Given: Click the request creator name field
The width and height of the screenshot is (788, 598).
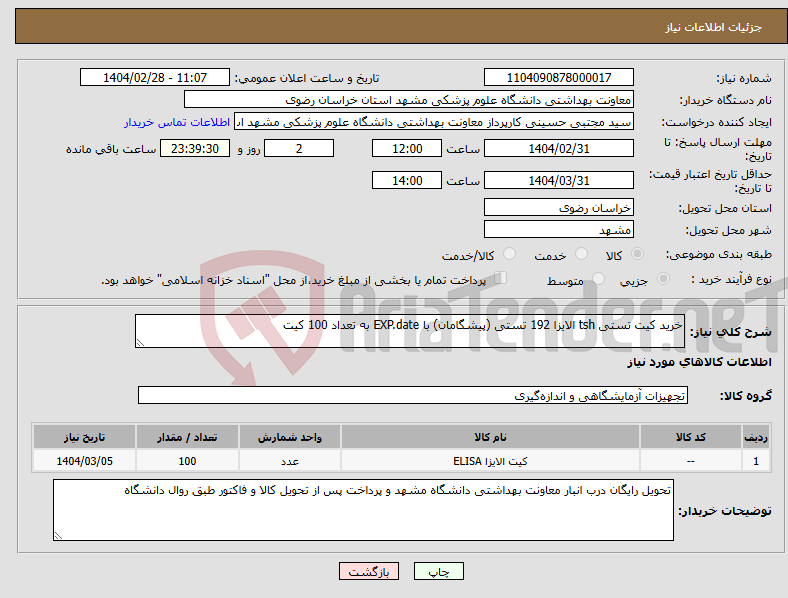Looking at the screenshot, I should (434, 122).
